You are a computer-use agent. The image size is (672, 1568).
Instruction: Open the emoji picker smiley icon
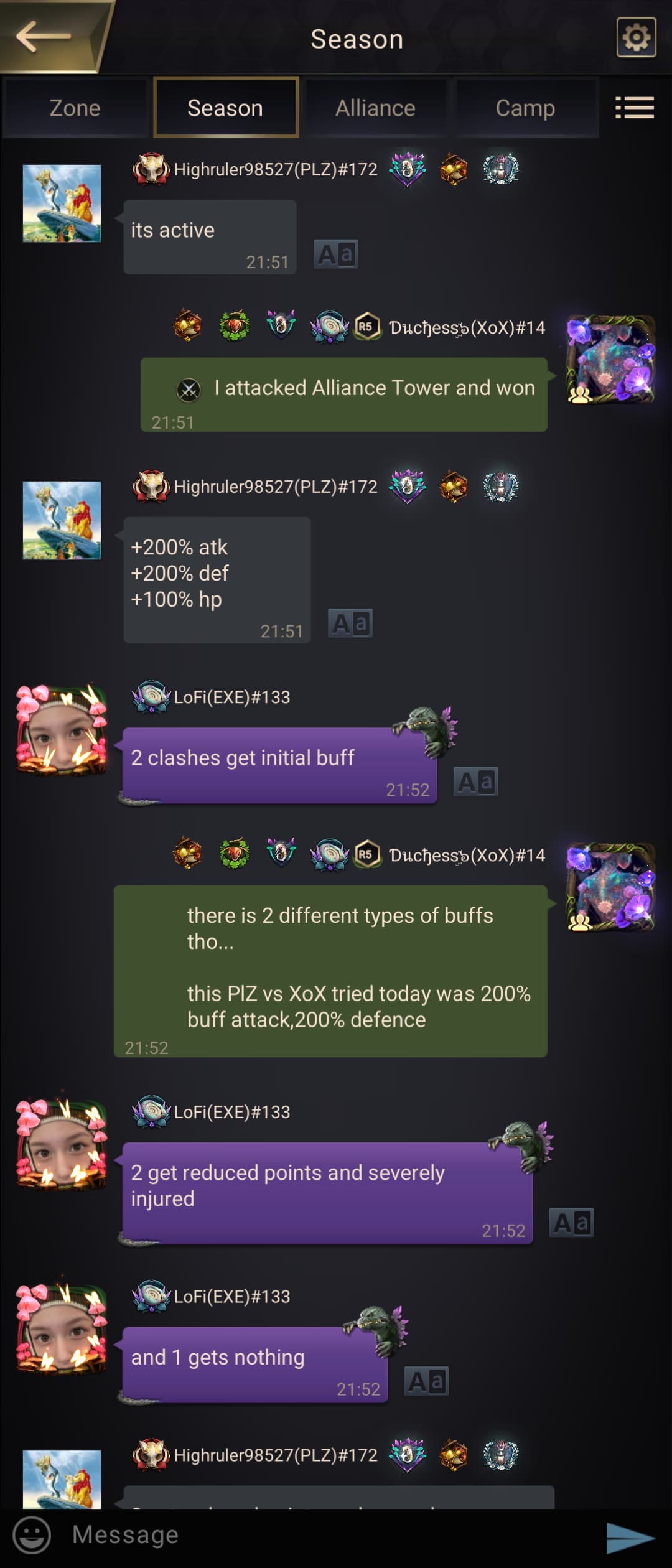tap(32, 1535)
